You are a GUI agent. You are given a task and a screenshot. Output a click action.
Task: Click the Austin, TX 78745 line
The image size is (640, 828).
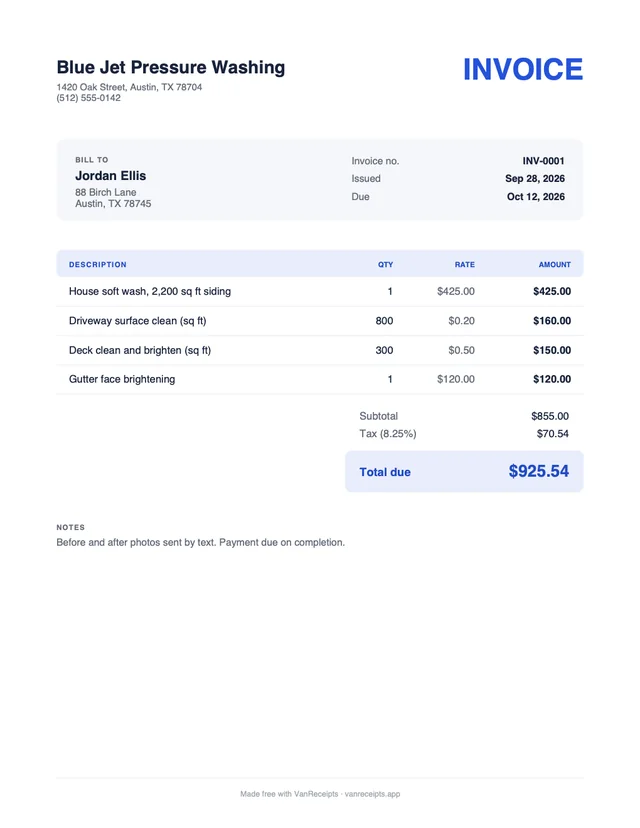click(113, 204)
